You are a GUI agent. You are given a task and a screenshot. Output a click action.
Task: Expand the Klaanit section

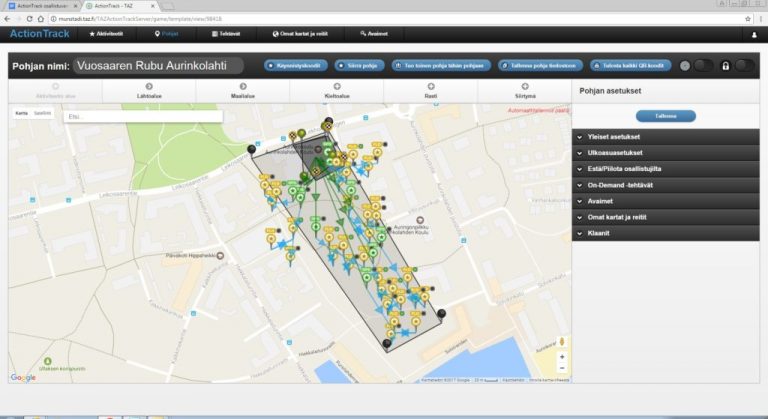click(x=666, y=233)
